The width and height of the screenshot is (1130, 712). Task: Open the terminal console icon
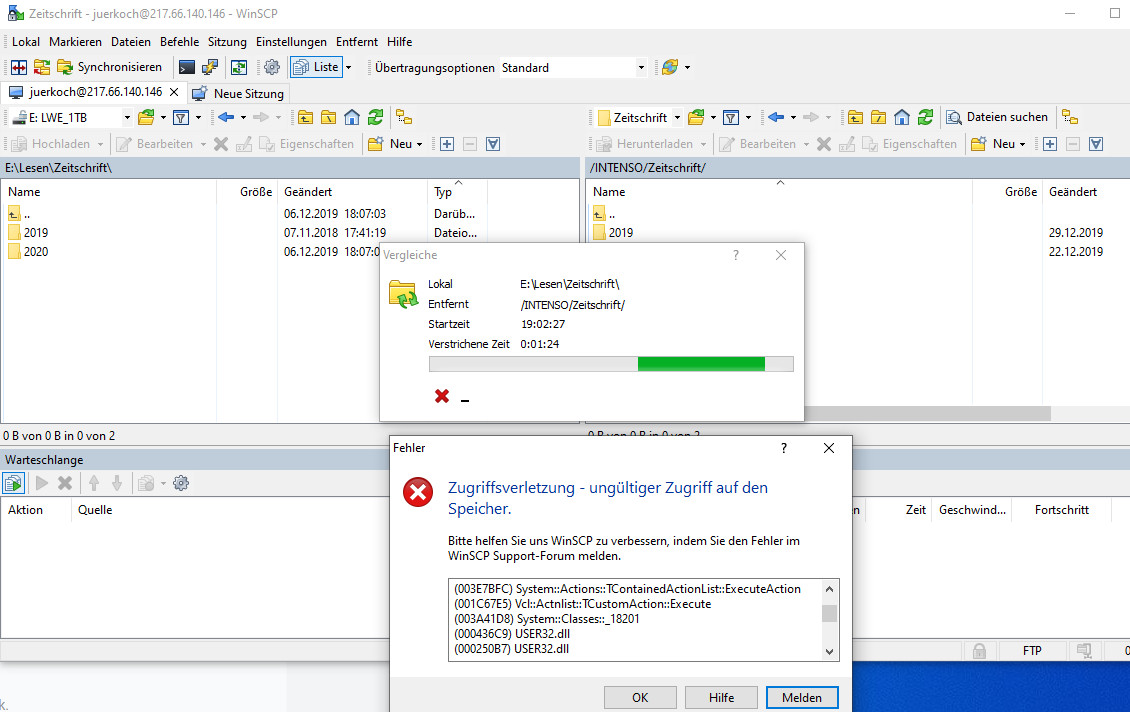187,68
